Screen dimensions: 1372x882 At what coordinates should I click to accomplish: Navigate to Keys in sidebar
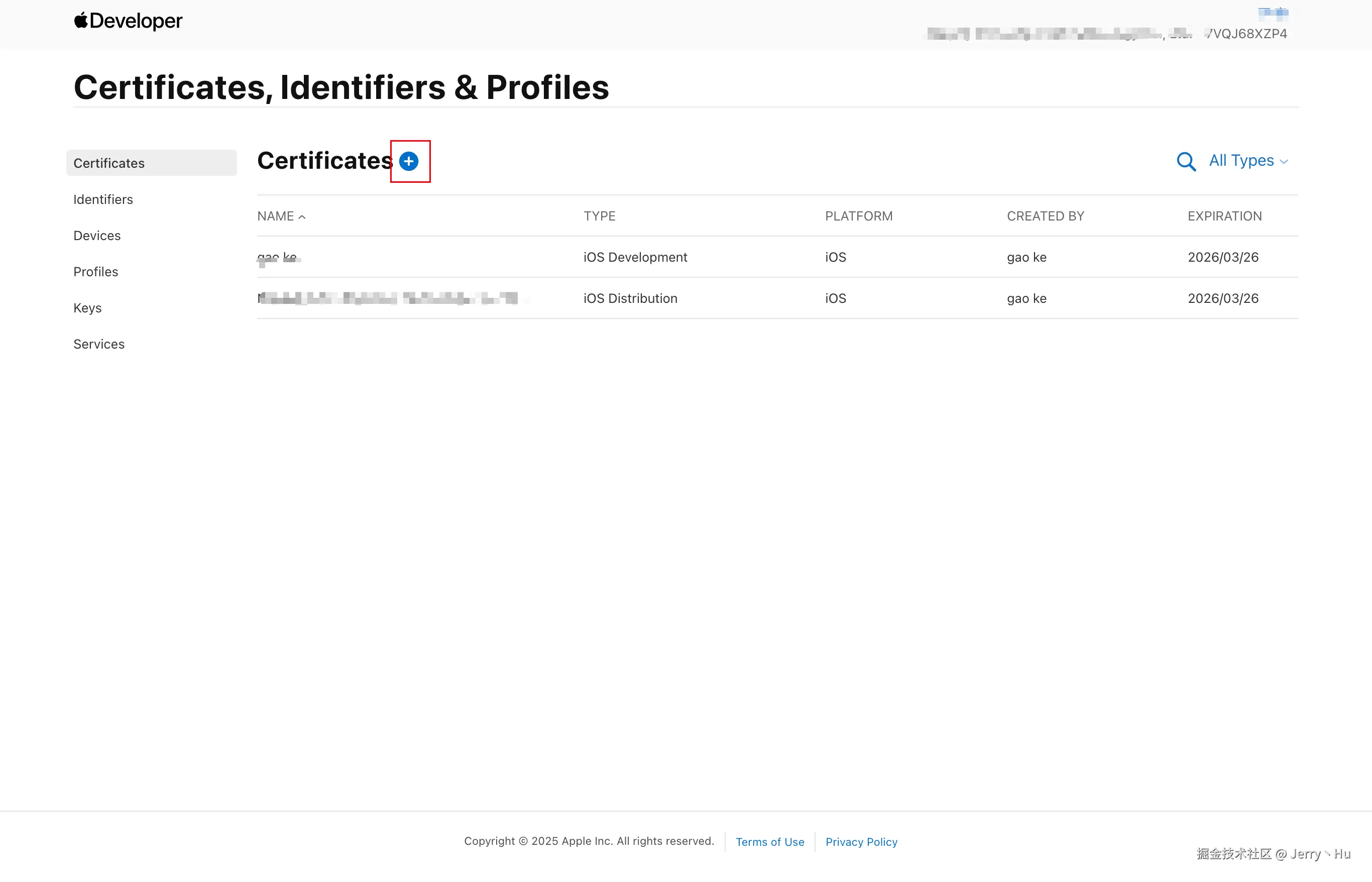87,308
